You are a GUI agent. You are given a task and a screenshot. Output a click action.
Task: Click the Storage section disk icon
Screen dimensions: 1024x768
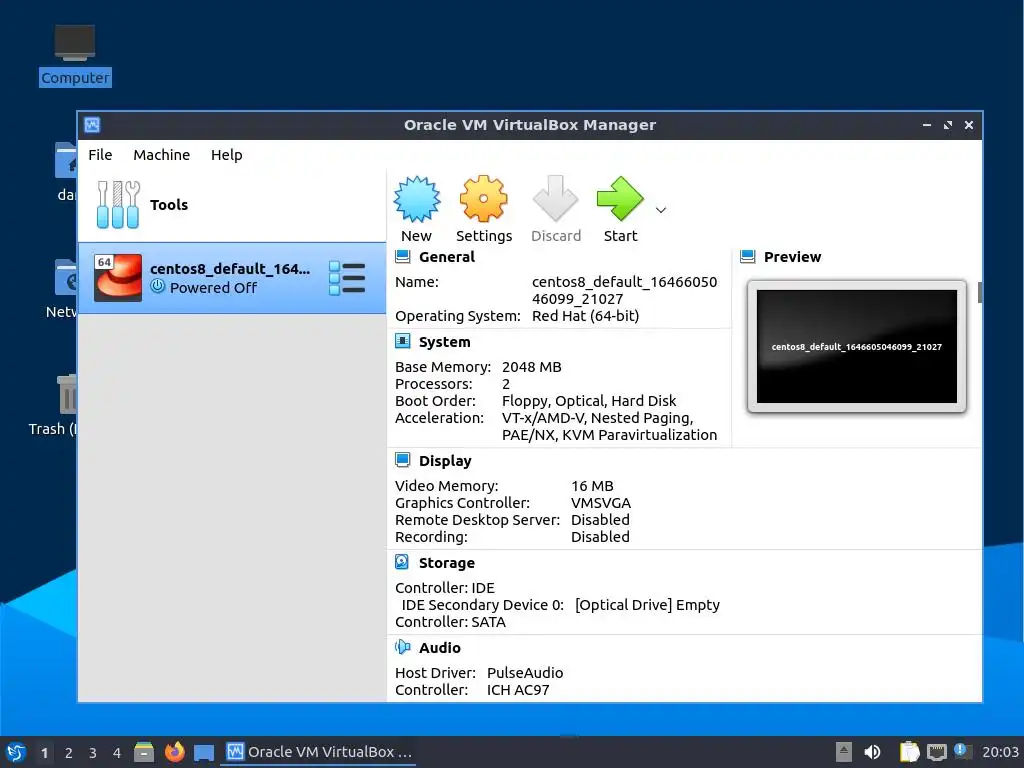click(402, 562)
